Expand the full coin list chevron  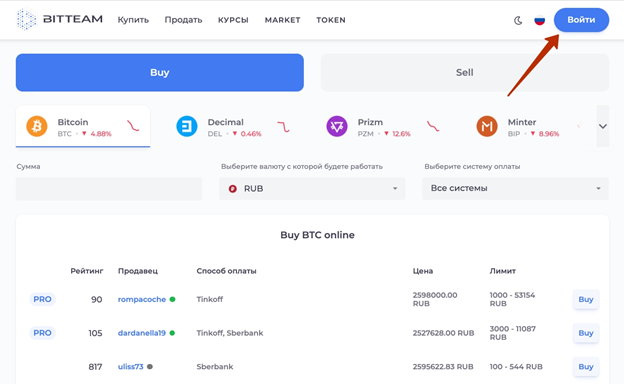603,126
